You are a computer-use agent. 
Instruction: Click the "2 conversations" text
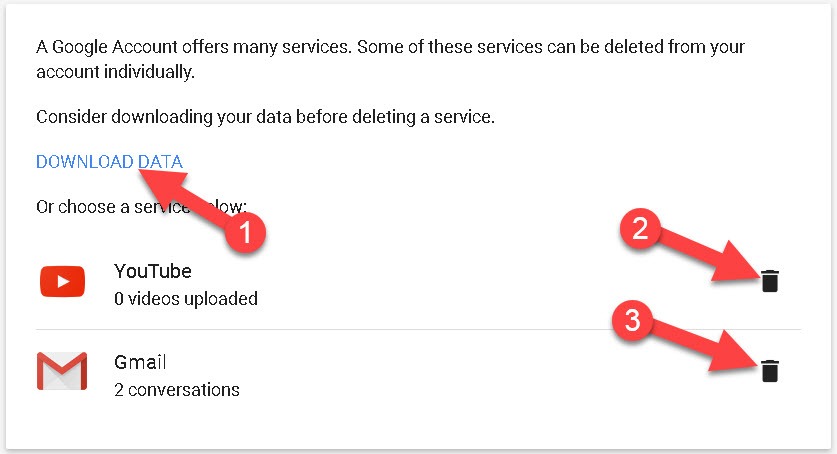[x=177, y=389]
